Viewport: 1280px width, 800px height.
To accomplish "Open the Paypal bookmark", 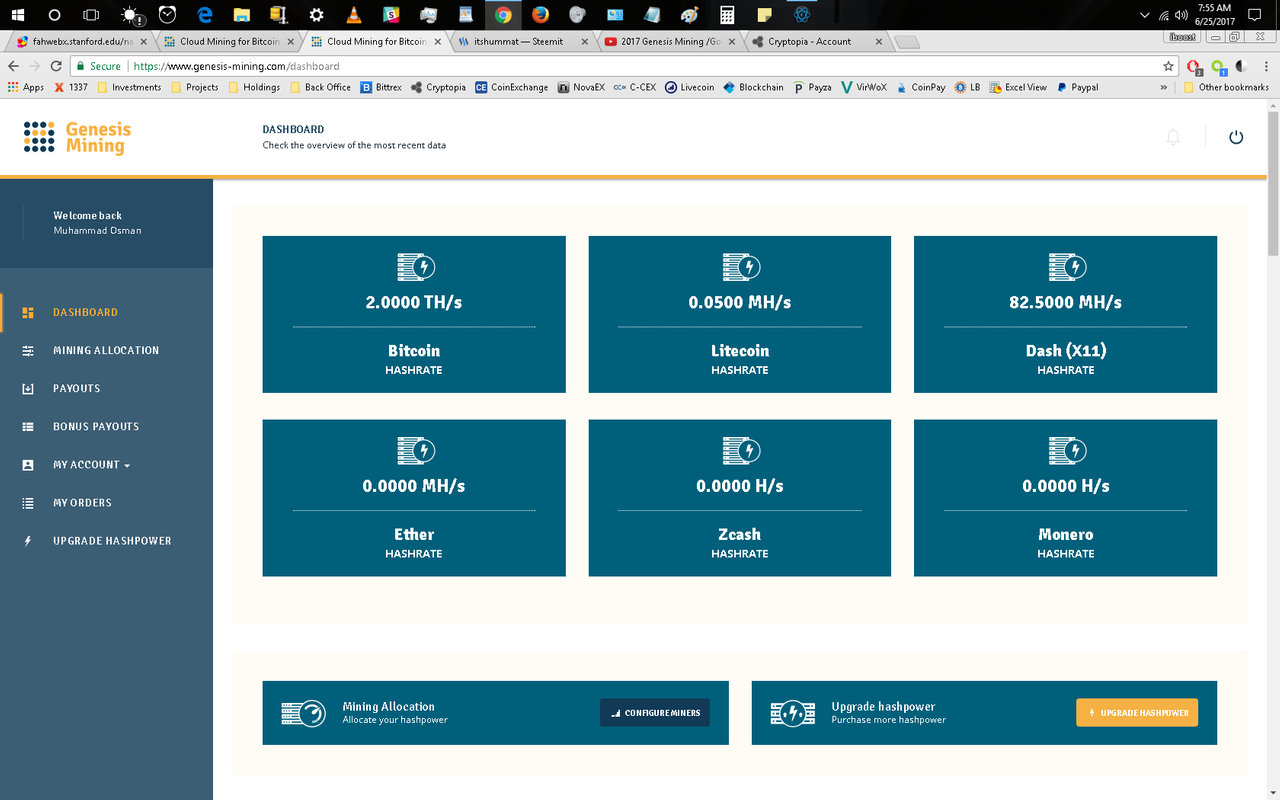I will click(1077, 87).
